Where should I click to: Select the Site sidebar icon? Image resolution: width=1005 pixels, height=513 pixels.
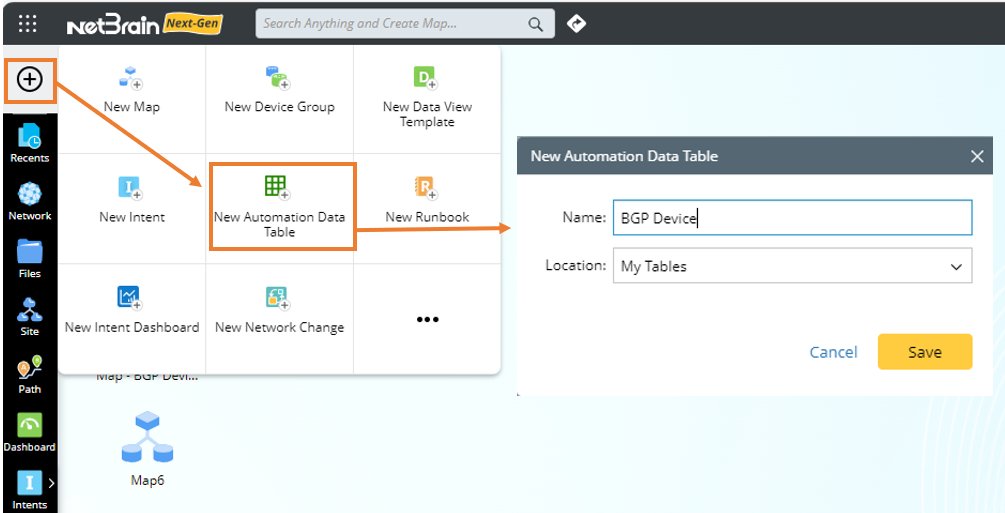click(29, 316)
